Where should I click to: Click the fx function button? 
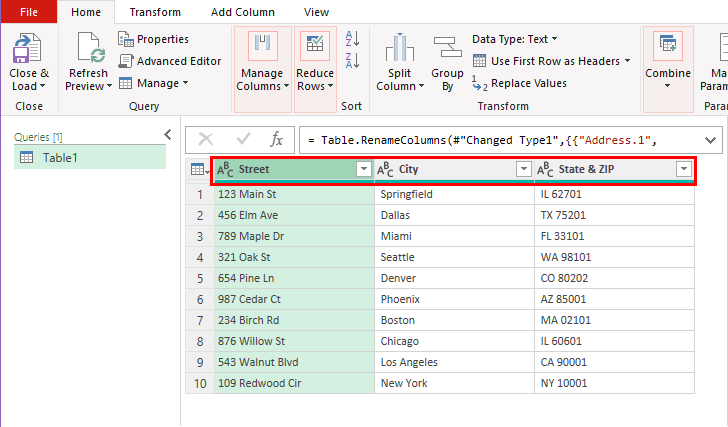coord(276,140)
